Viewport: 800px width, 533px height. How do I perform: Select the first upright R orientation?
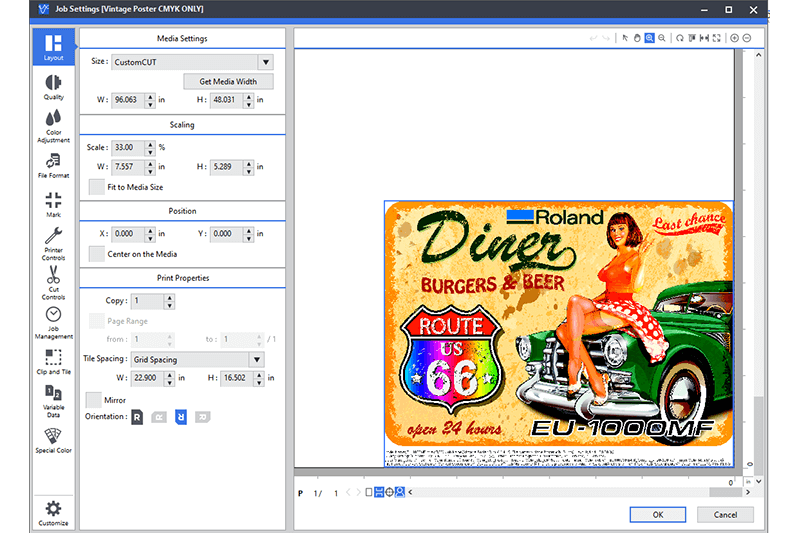[x=137, y=417]
